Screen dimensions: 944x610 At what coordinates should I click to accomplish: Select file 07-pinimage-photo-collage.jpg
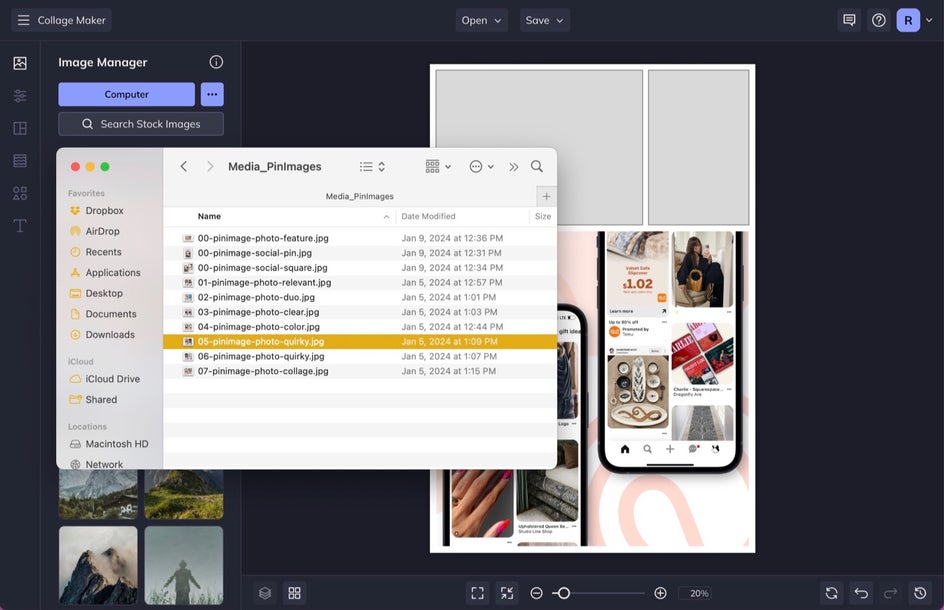(x=359, y=371)
